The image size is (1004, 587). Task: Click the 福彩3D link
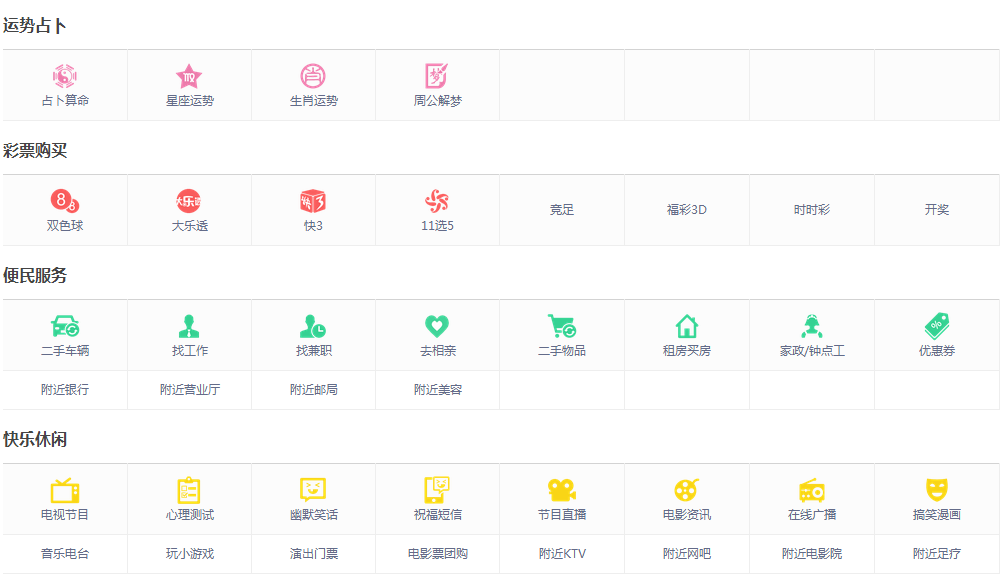[686, 210]
